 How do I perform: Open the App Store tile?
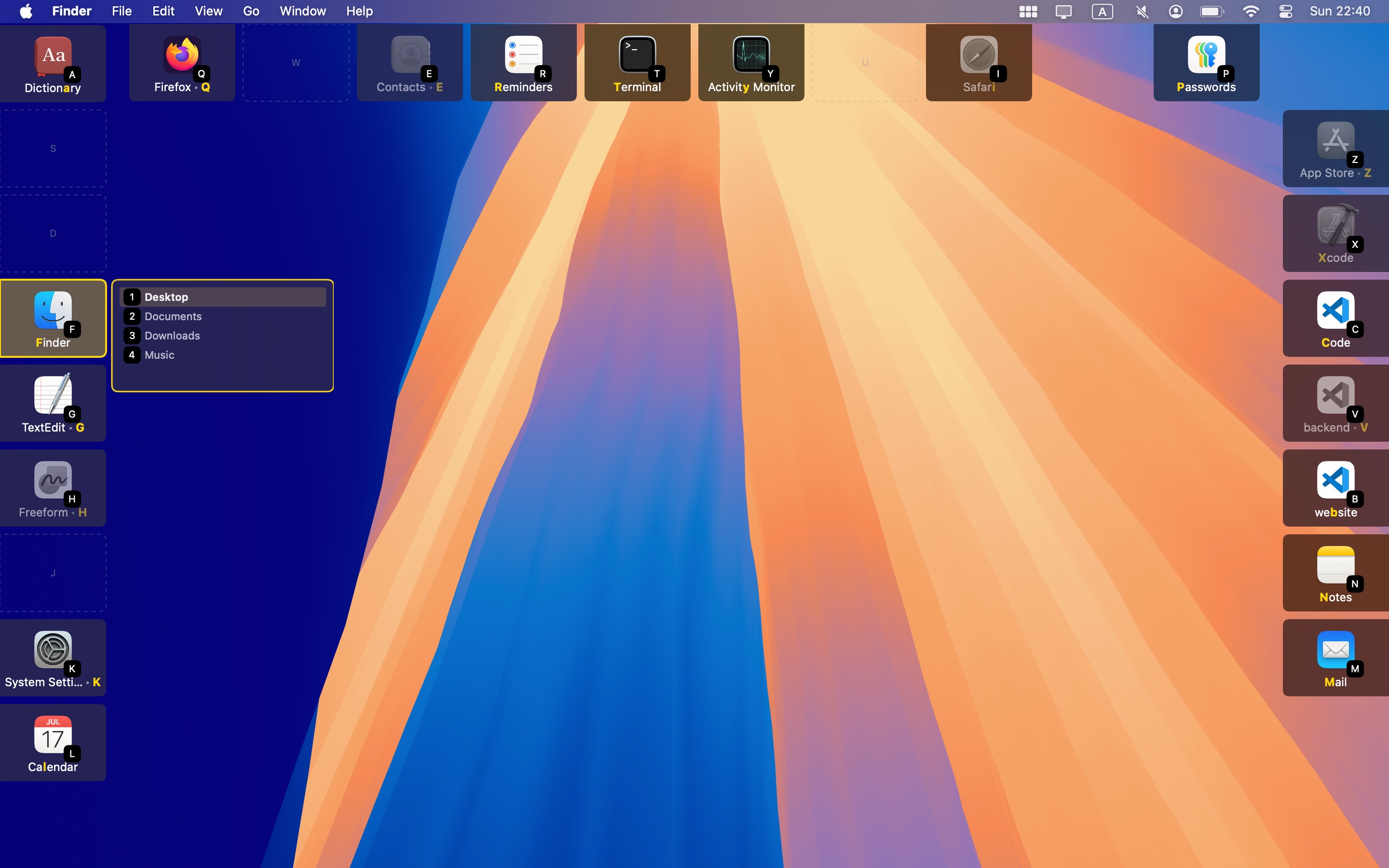coord(1335,149)
